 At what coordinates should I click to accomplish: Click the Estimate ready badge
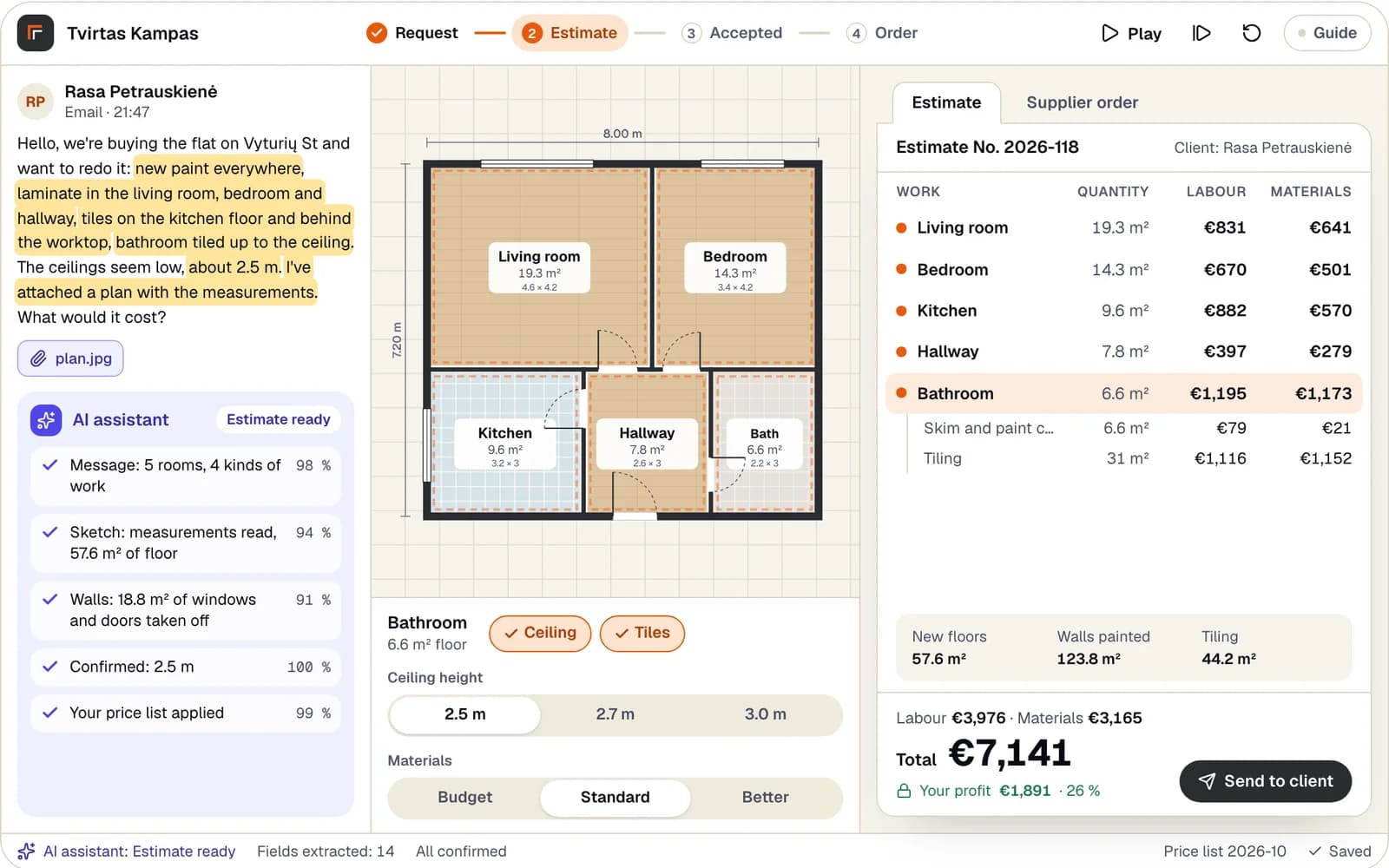(278, 419)
